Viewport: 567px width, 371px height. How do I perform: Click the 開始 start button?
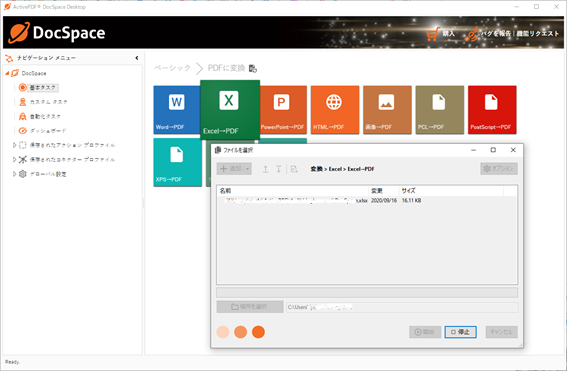click(425, 332)
